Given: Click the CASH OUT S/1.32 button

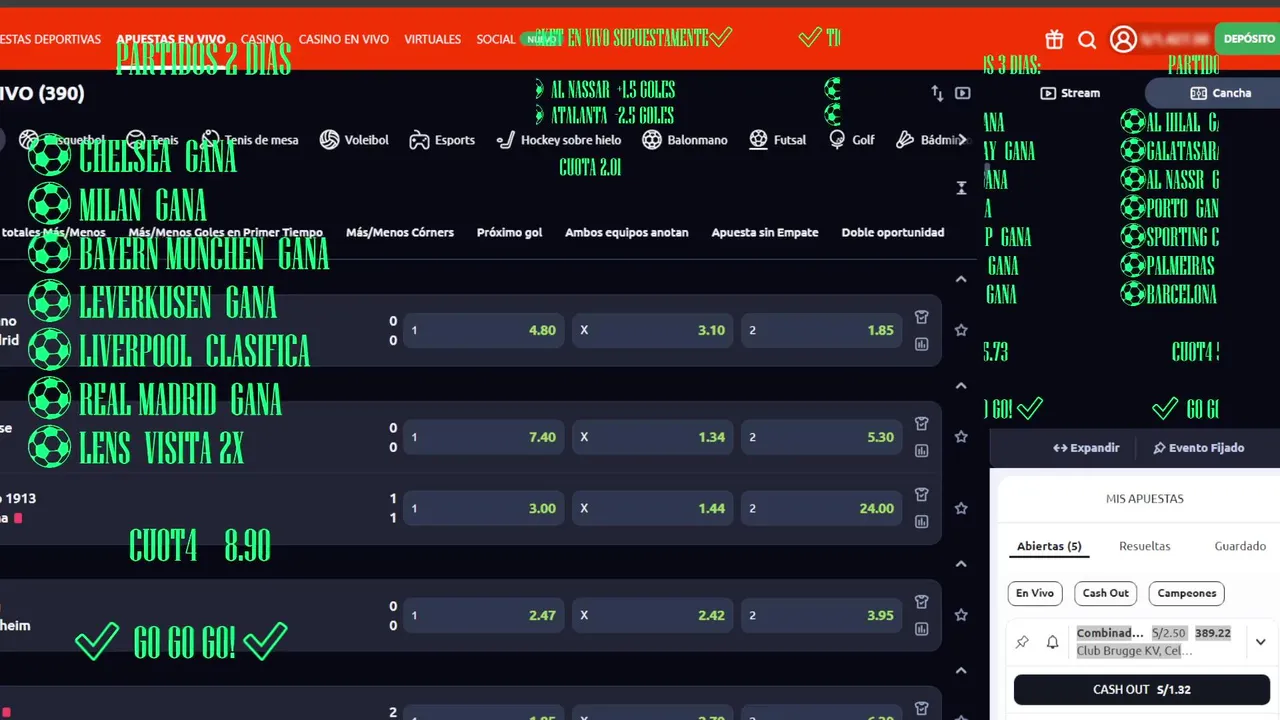Looking at the screenshot, I should click(1141, 690).
